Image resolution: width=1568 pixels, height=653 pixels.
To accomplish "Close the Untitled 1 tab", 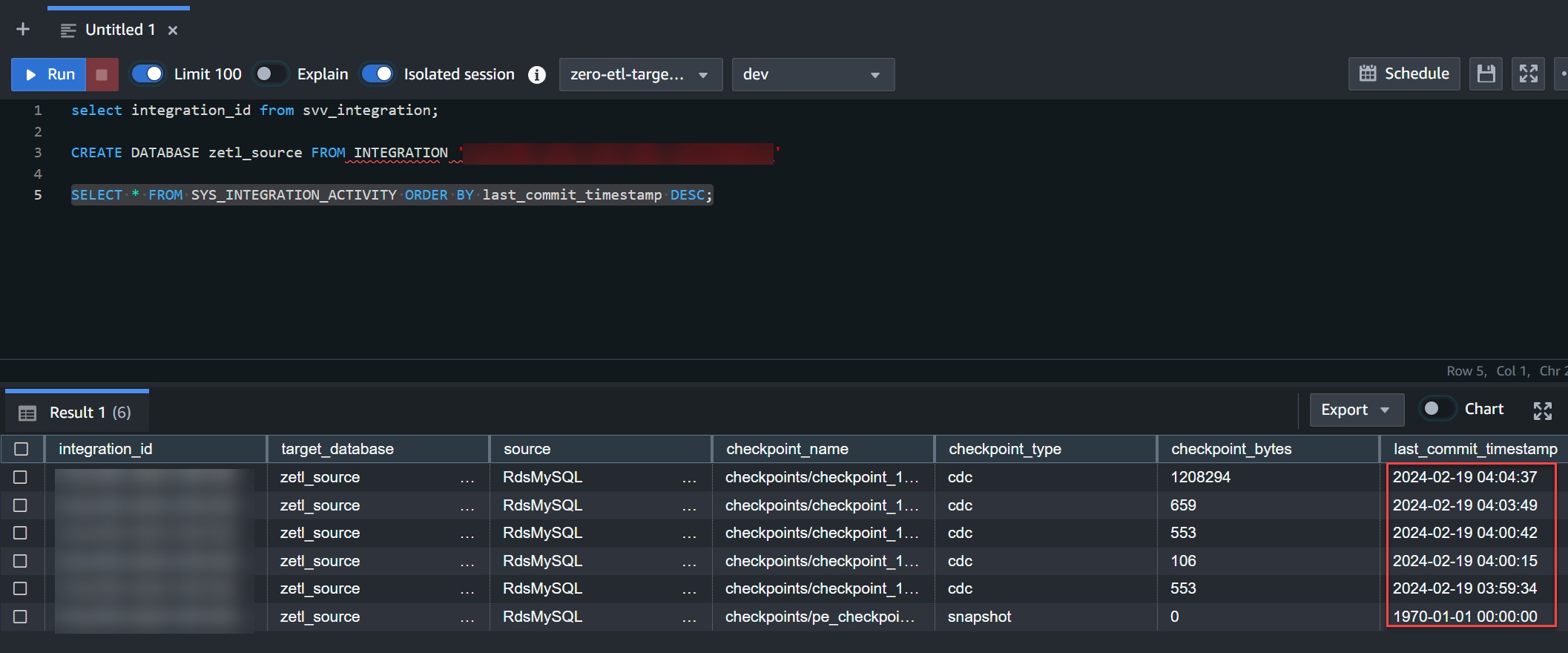I will (x=173, y=30).
